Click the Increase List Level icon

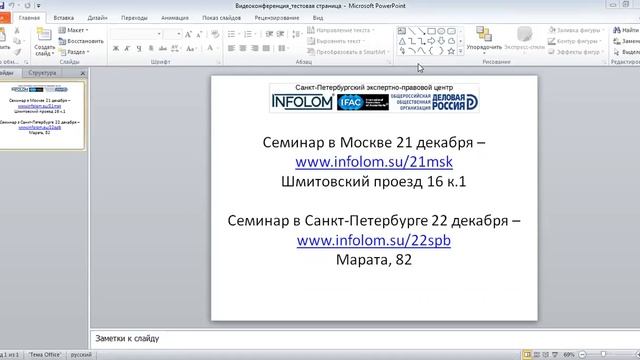280,34
